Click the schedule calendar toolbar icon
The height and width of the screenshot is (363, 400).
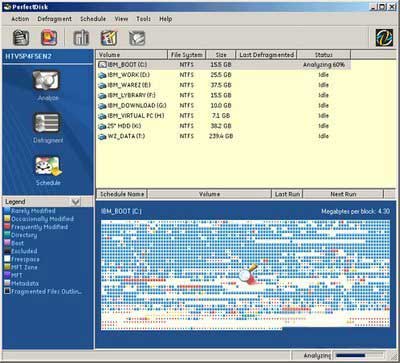109,38
